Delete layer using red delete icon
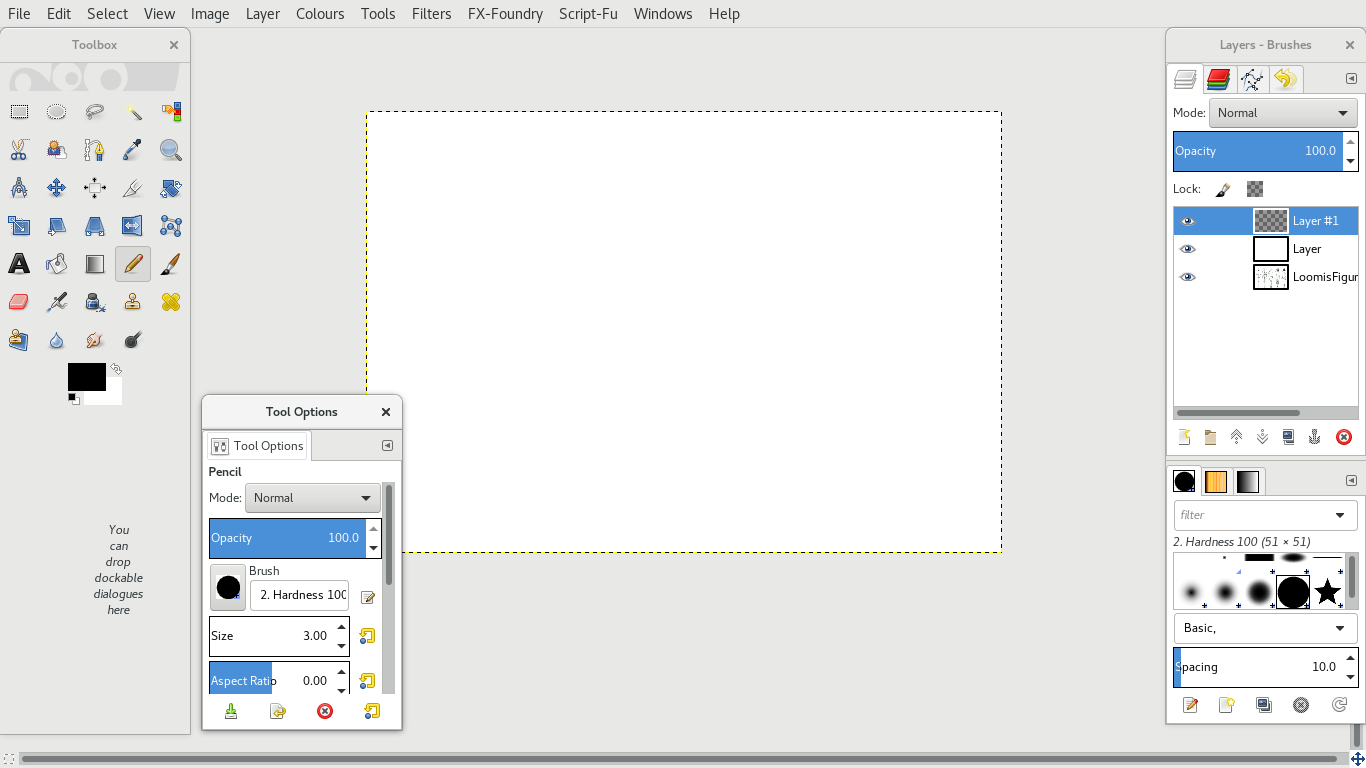The image size is (1366, 768). point(1344,437)
